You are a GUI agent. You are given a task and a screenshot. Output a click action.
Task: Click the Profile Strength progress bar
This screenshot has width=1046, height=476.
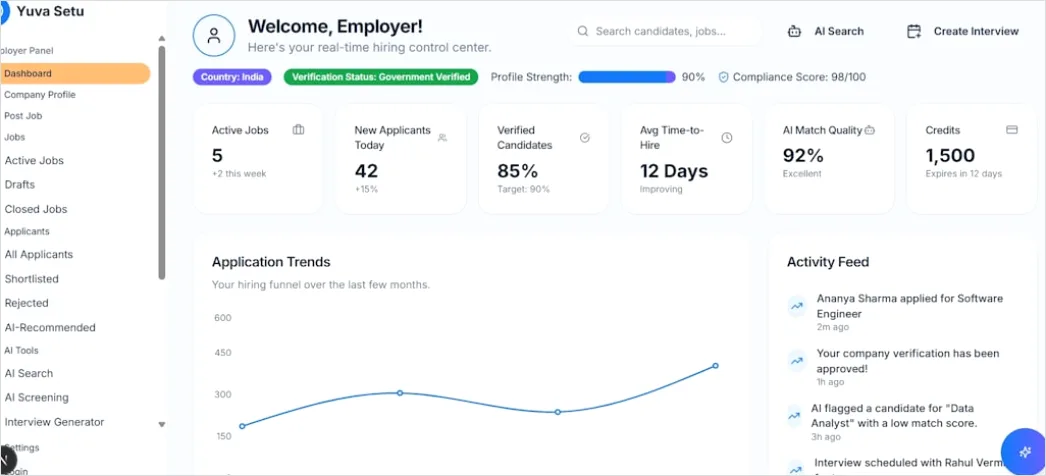coord(626,77)
